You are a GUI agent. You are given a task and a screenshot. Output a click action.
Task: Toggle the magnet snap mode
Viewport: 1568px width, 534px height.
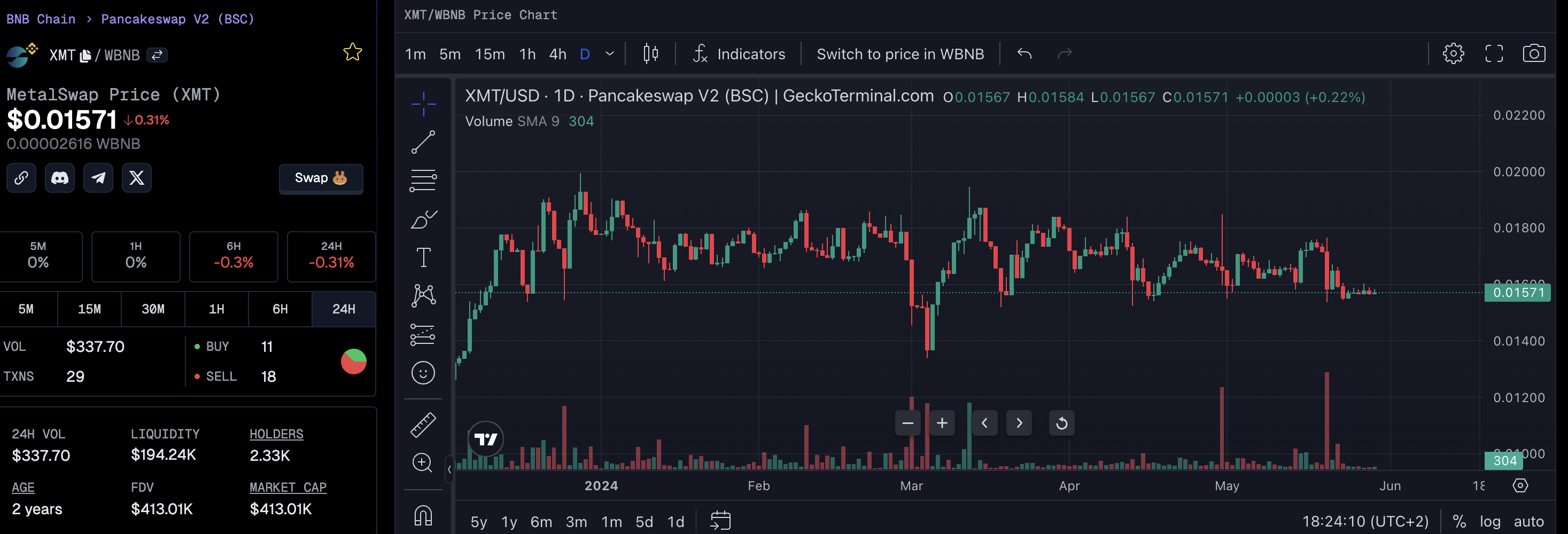[423, 515]
